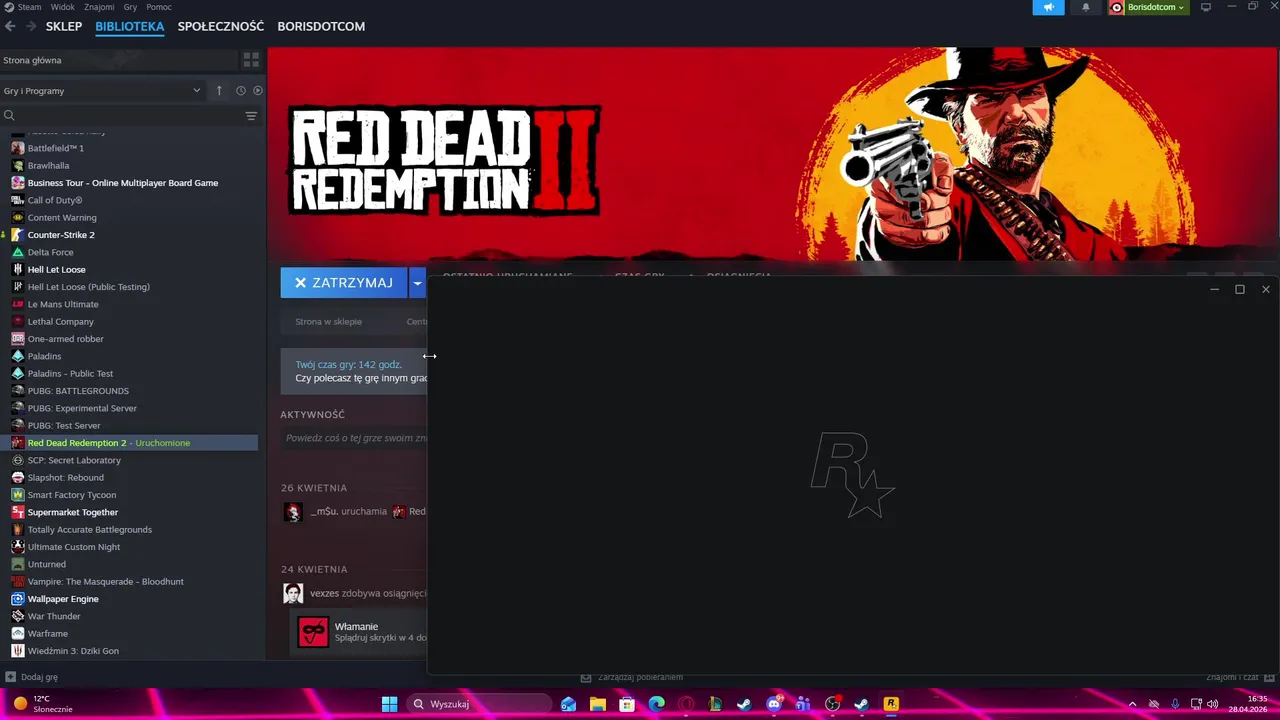Click the ZATRZYMAJ stop button
The height and width of the screenshot is (720, 1280).
(x=344, y=283)
